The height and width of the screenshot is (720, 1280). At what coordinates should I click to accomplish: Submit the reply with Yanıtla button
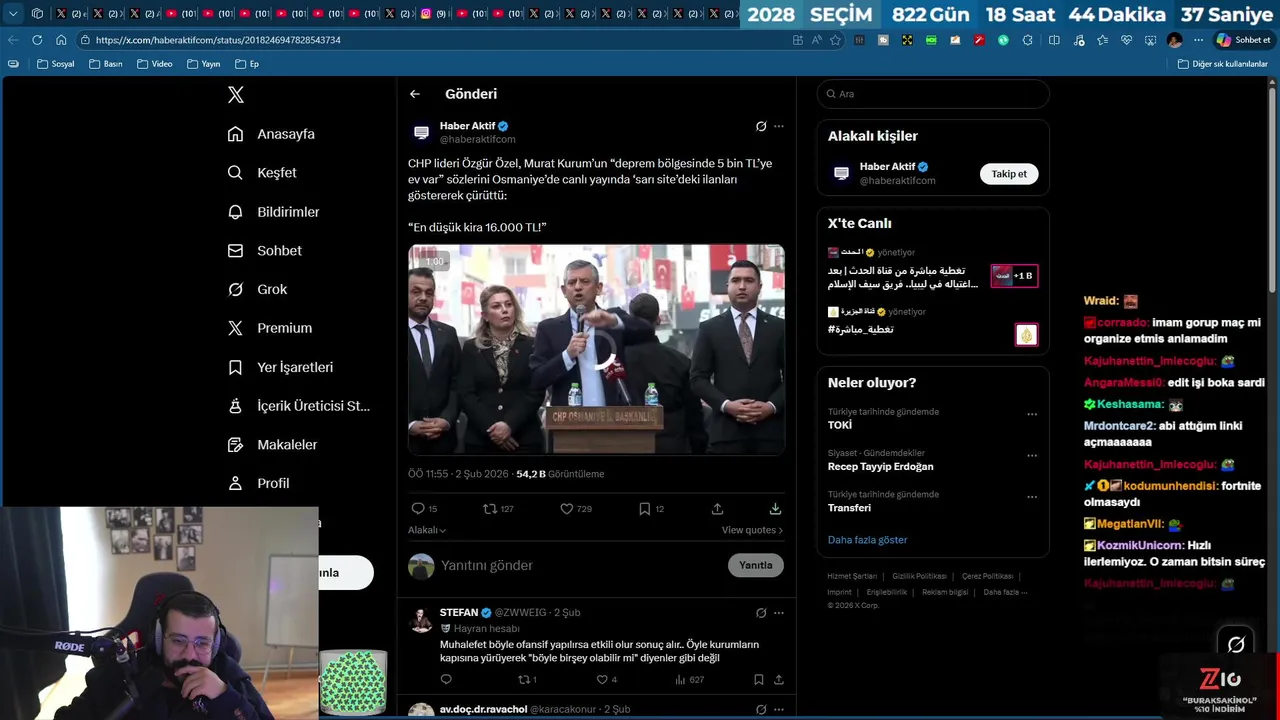coord(756,565)
